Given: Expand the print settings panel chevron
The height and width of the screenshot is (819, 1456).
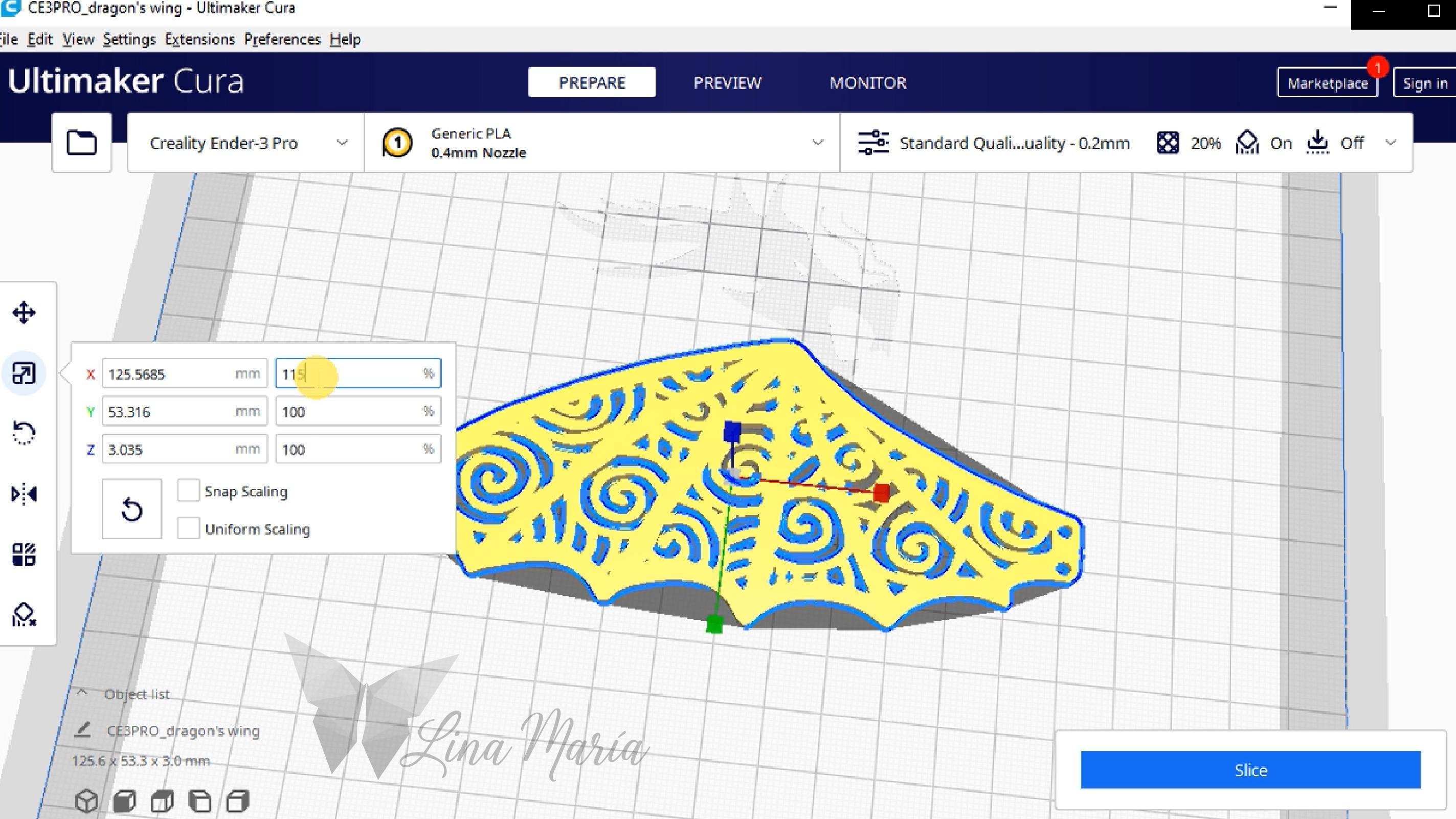Looking at the screenshot, I should point(1391,142).
